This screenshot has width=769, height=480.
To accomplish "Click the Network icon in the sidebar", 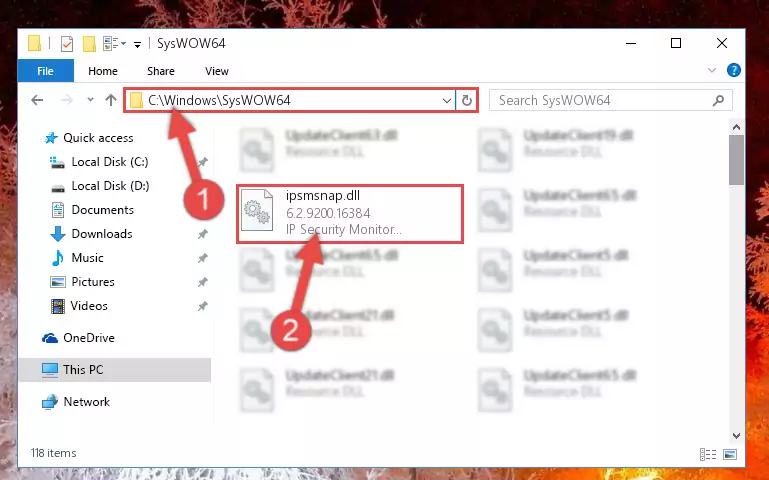I will click(x=50, y=402).
